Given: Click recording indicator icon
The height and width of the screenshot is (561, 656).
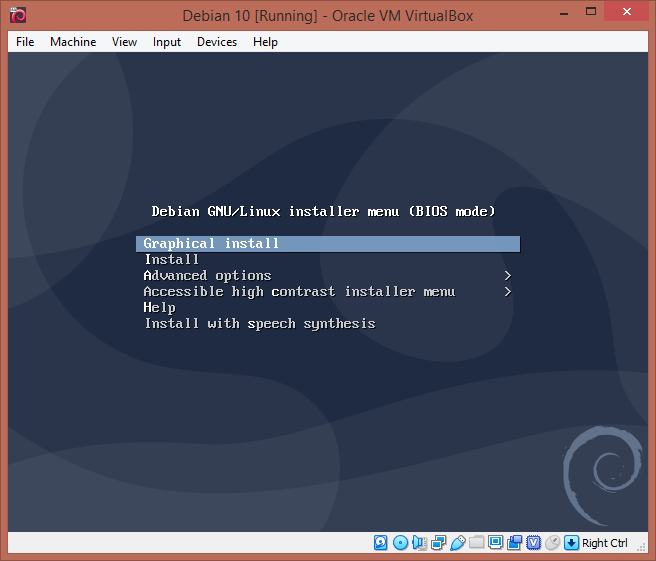Looking at the screenshot, I should 515,543.
